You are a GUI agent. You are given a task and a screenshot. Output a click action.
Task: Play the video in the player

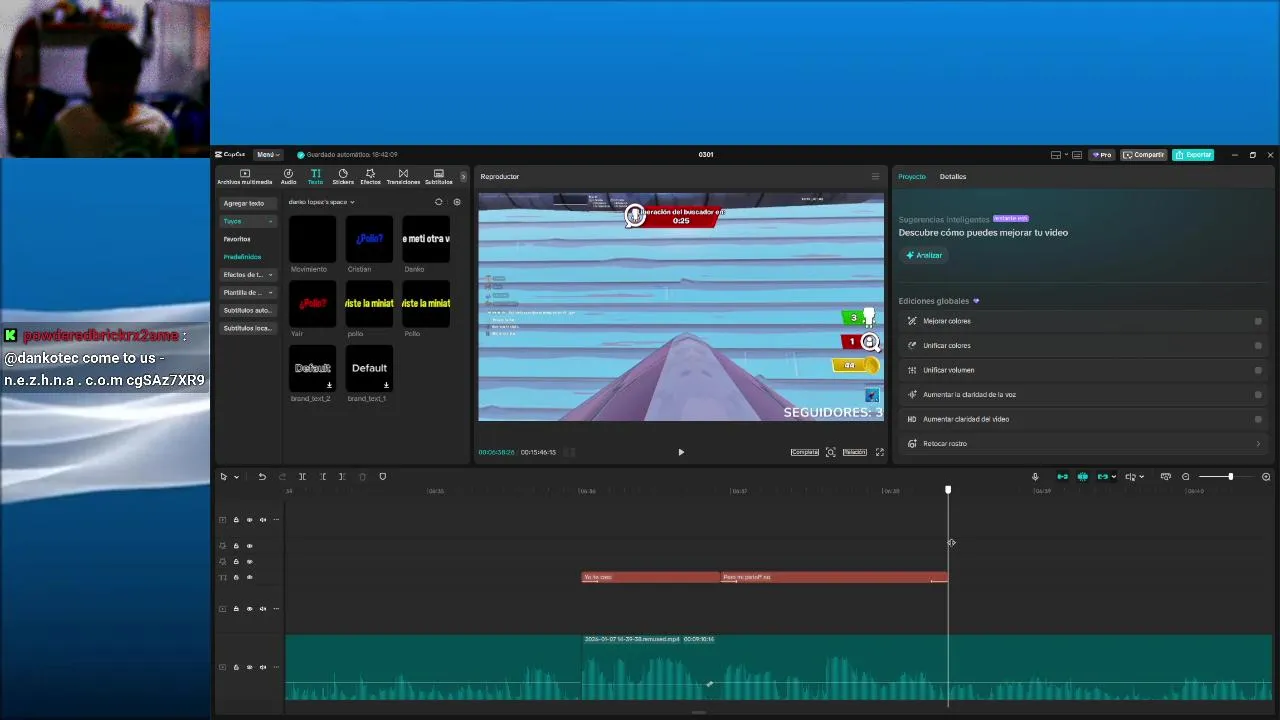click(681, 452)
